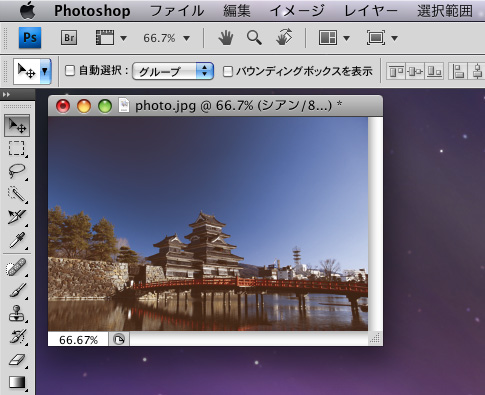Expand the tools panel with double arrows

(x=6, y=95)
